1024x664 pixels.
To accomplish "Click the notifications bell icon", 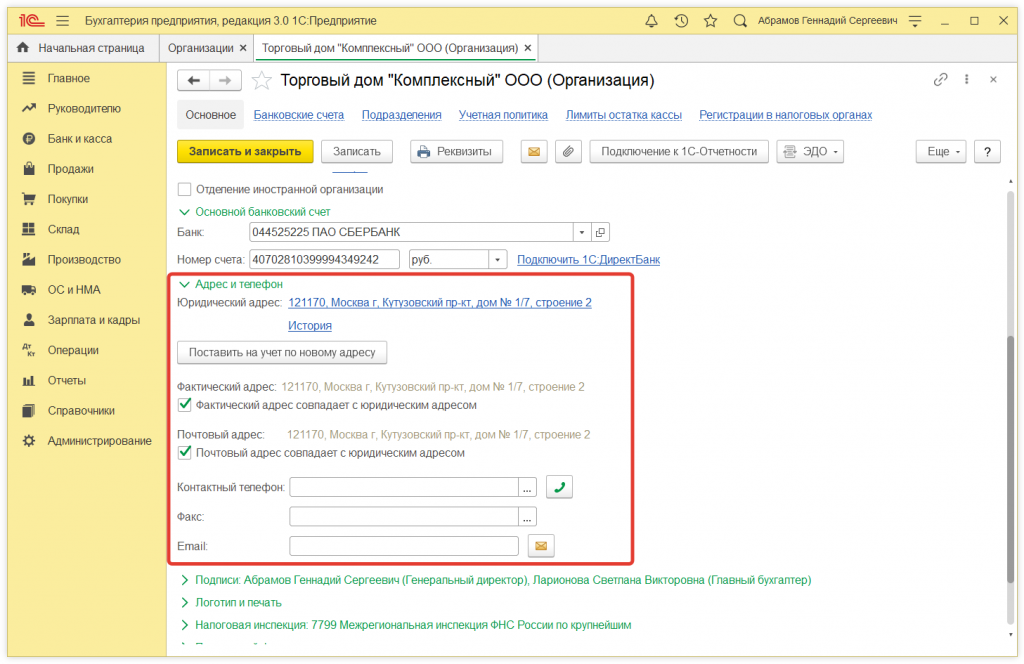I will pyautogui.click(x=652, y=20).
